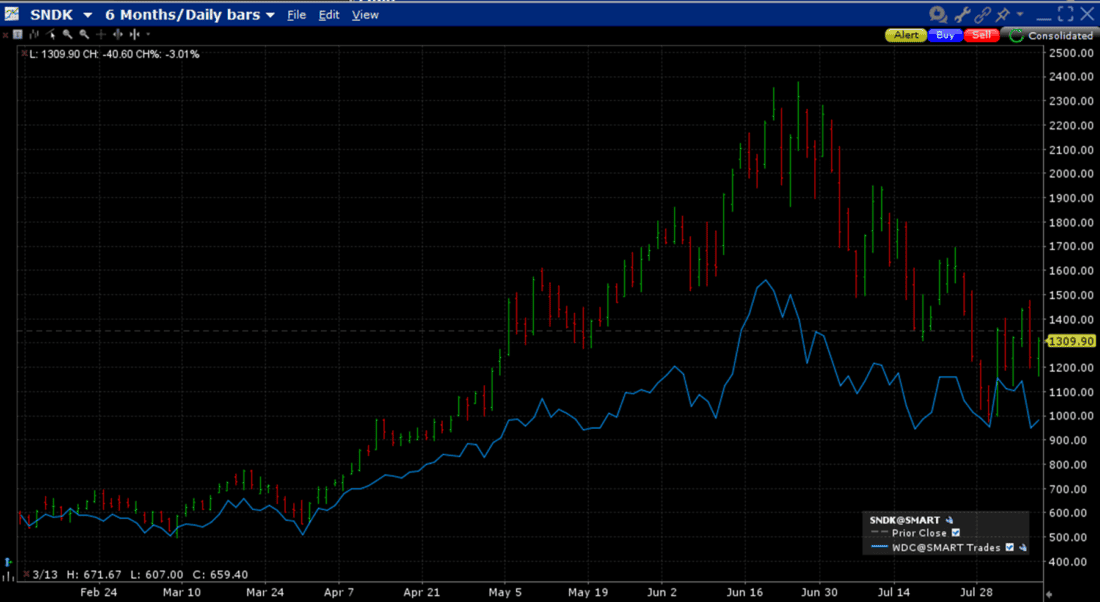Image resolution: width=1100 pixels, height=602 pixels.
Task: Dismiss the L/CH quote line with red X
Action: click(25, 53)
